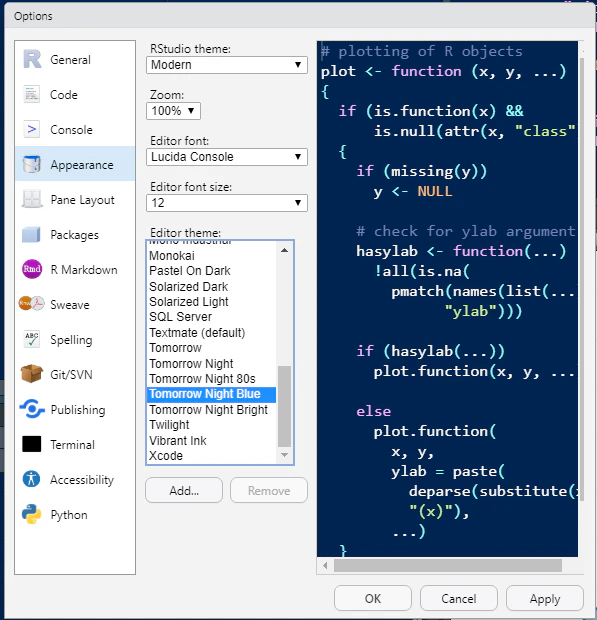This screenshot has width=597, height=620.
Task: Choose Solarized Dark editor theme
Action: pyautogui.click(x=188, y=286)
